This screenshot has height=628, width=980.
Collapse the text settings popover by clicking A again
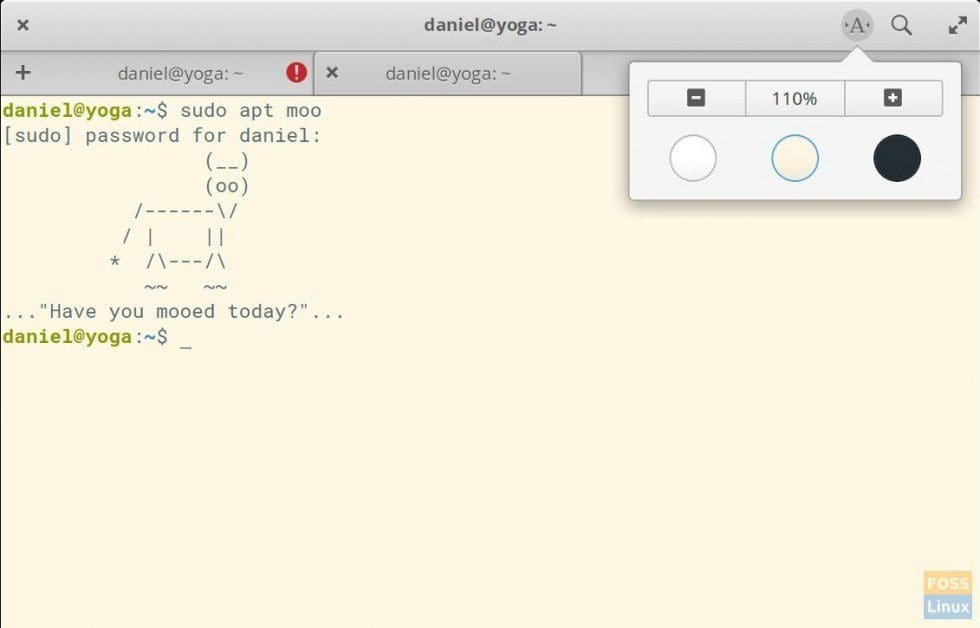(x=857, y=25)
